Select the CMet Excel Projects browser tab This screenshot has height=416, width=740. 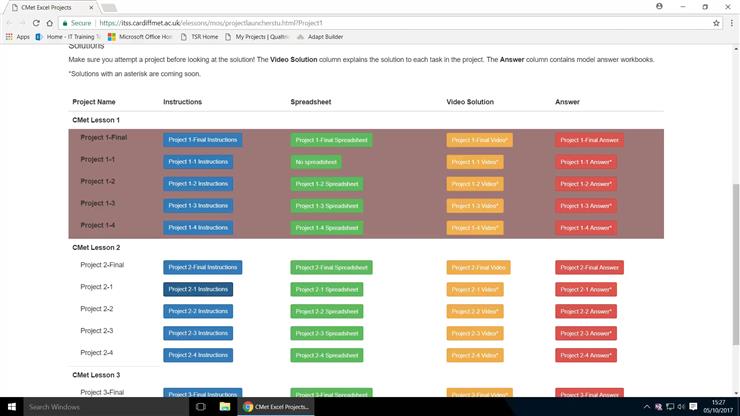(x=51, y=8)
